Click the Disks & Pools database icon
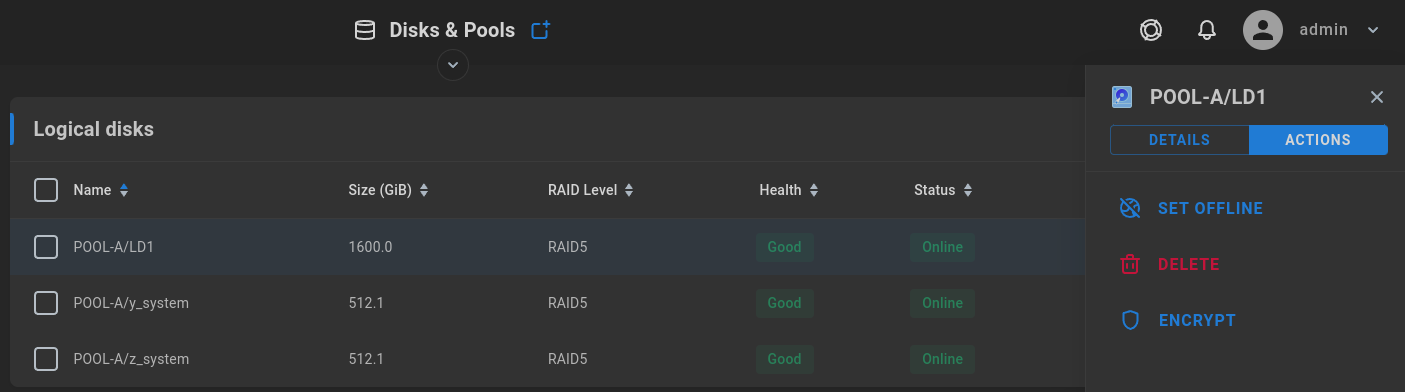 (x=366, y=31)
